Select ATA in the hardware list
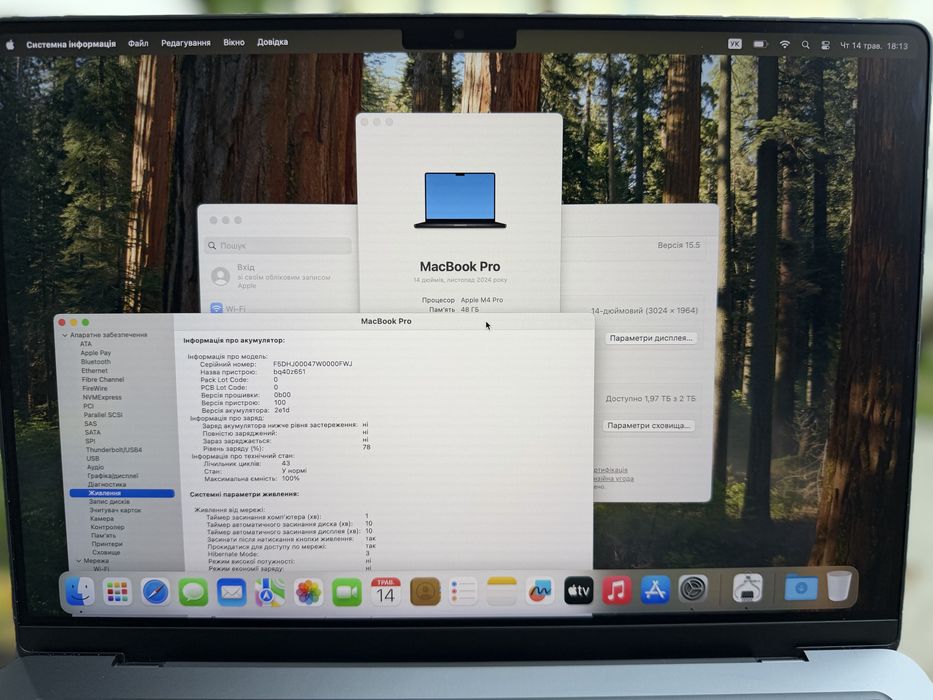 pyautogui.click(x=86, y=344)
